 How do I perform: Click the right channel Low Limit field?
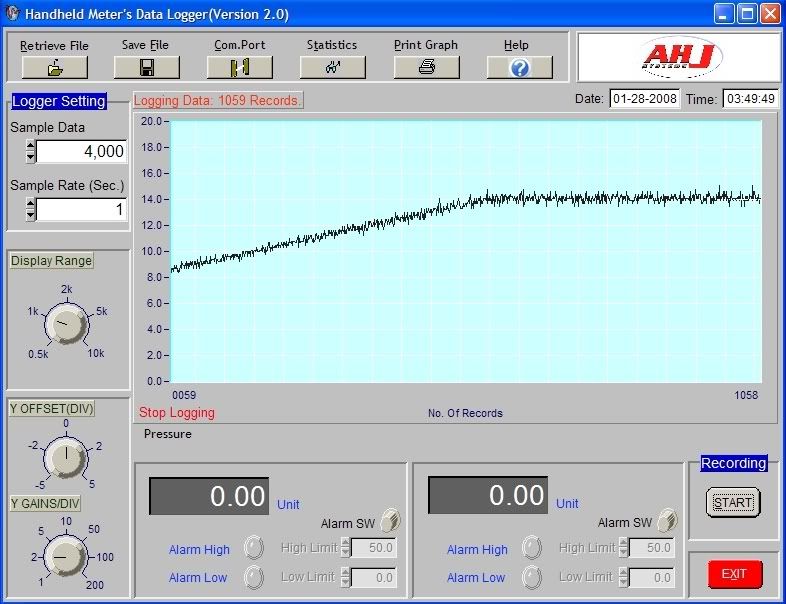[652, 577]
